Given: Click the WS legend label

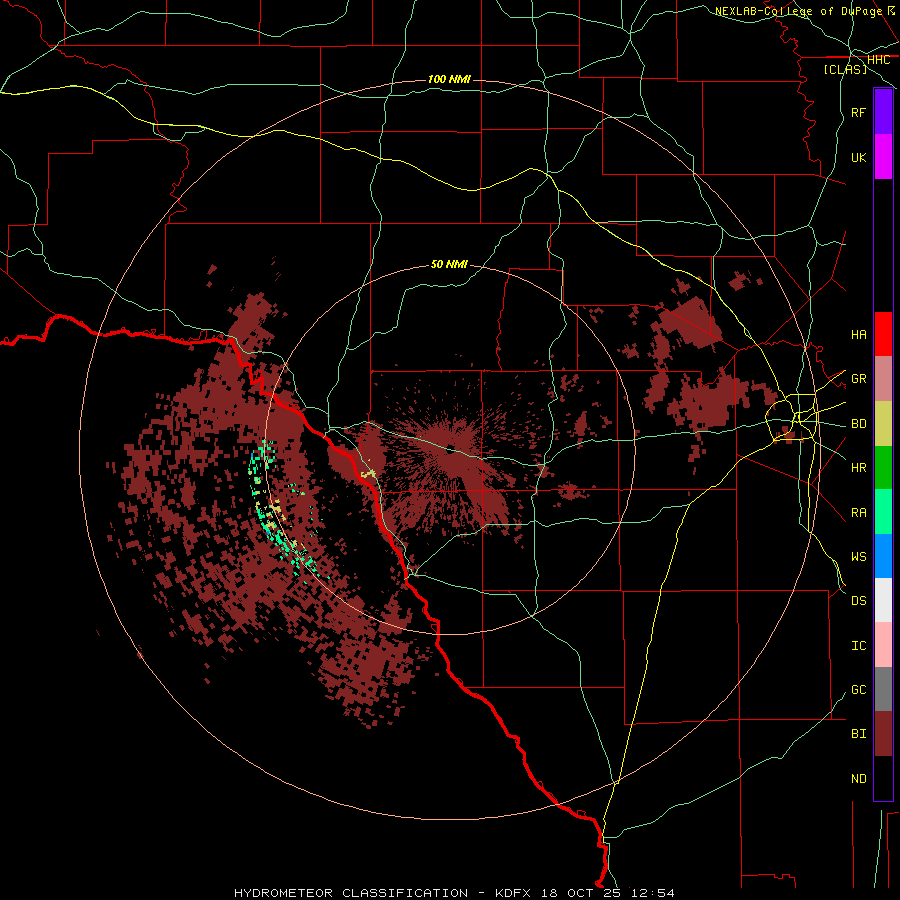Looking at the screenshot, I should [x=858, y=556].
